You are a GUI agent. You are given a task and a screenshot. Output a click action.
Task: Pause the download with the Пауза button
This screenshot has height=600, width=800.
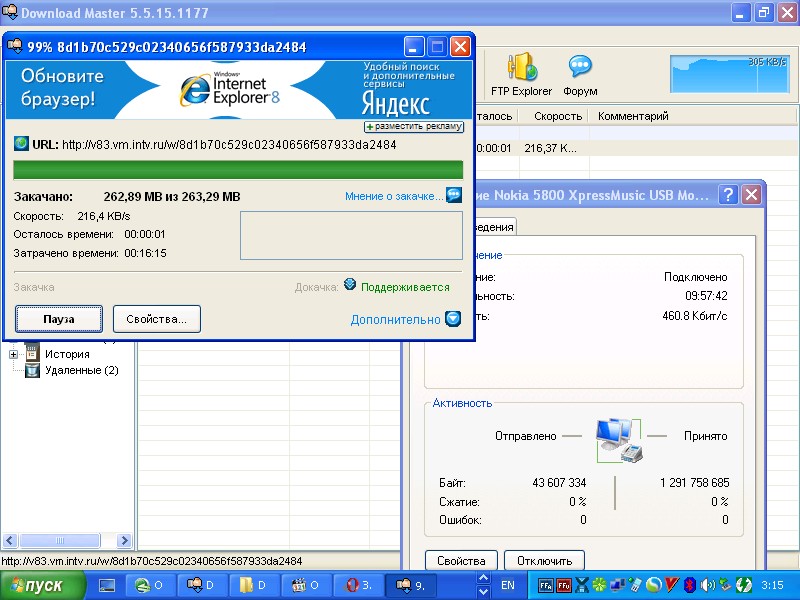click(59, 319)
